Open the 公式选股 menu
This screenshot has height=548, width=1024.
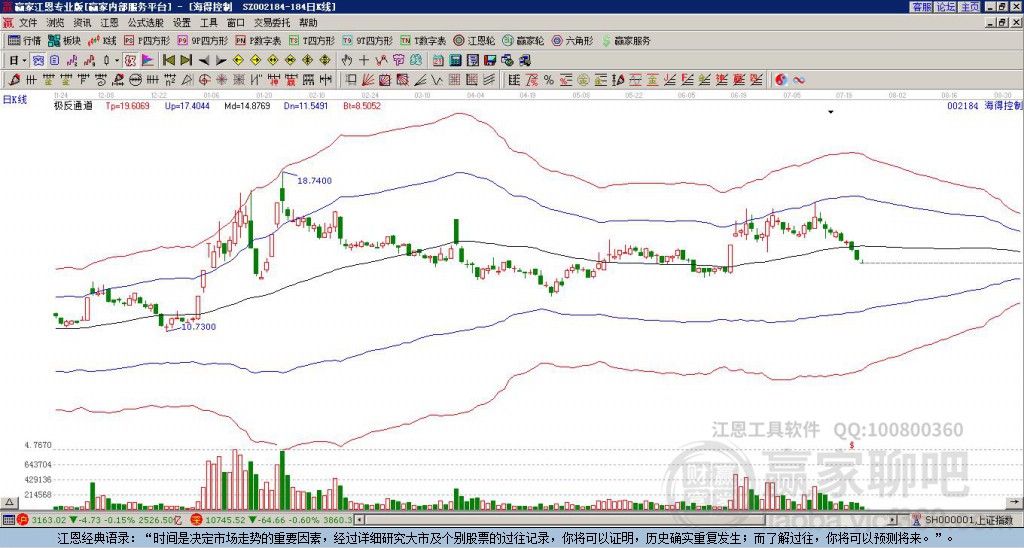[x=146, y=23]
